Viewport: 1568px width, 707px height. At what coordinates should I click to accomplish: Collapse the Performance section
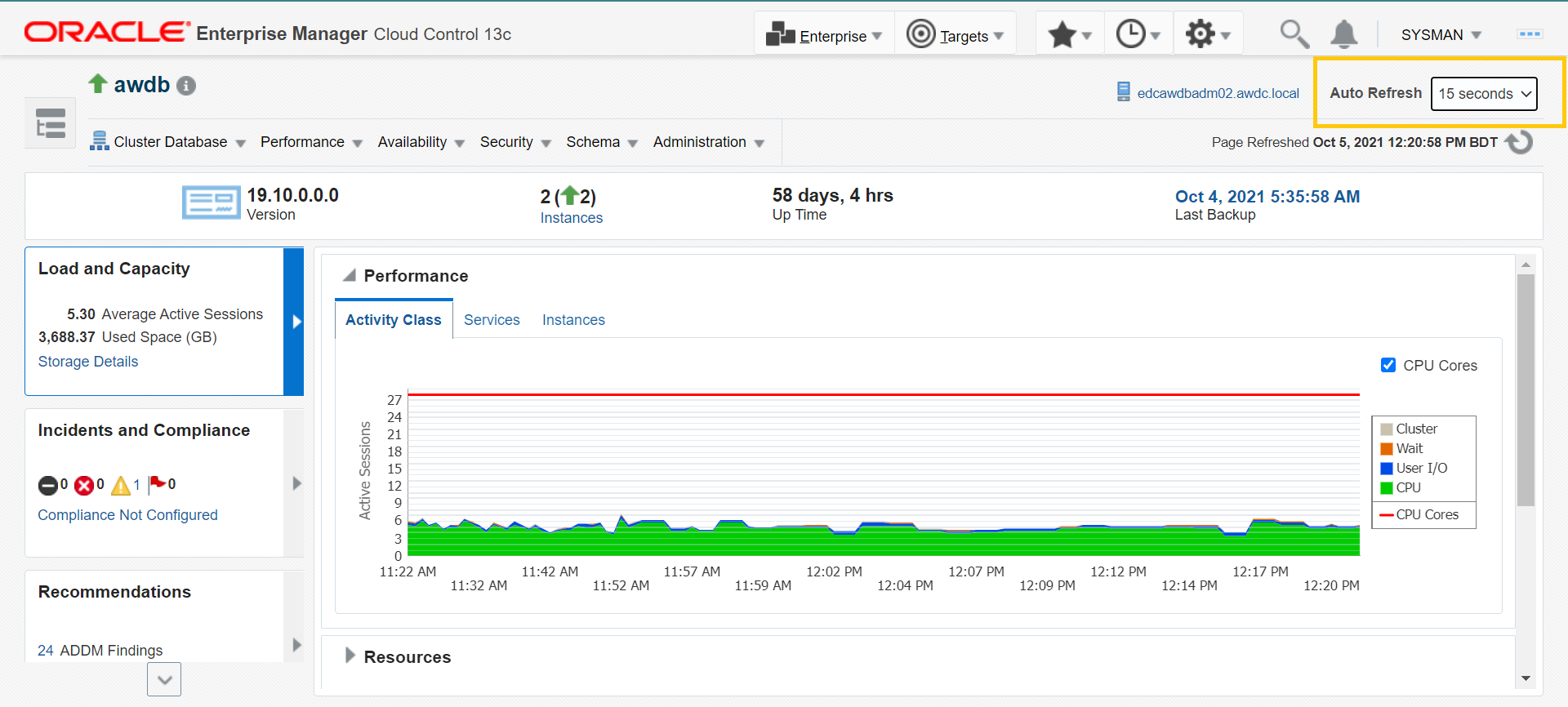tap(350, 275)
